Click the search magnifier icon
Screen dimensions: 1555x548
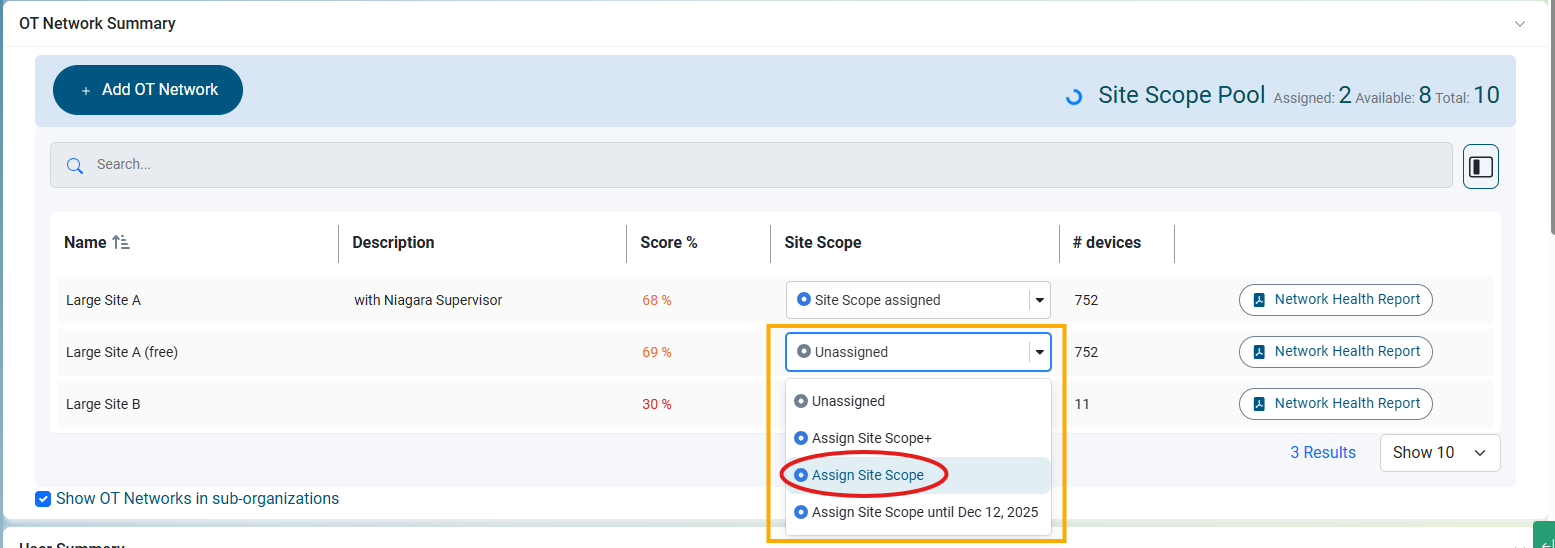74,166
